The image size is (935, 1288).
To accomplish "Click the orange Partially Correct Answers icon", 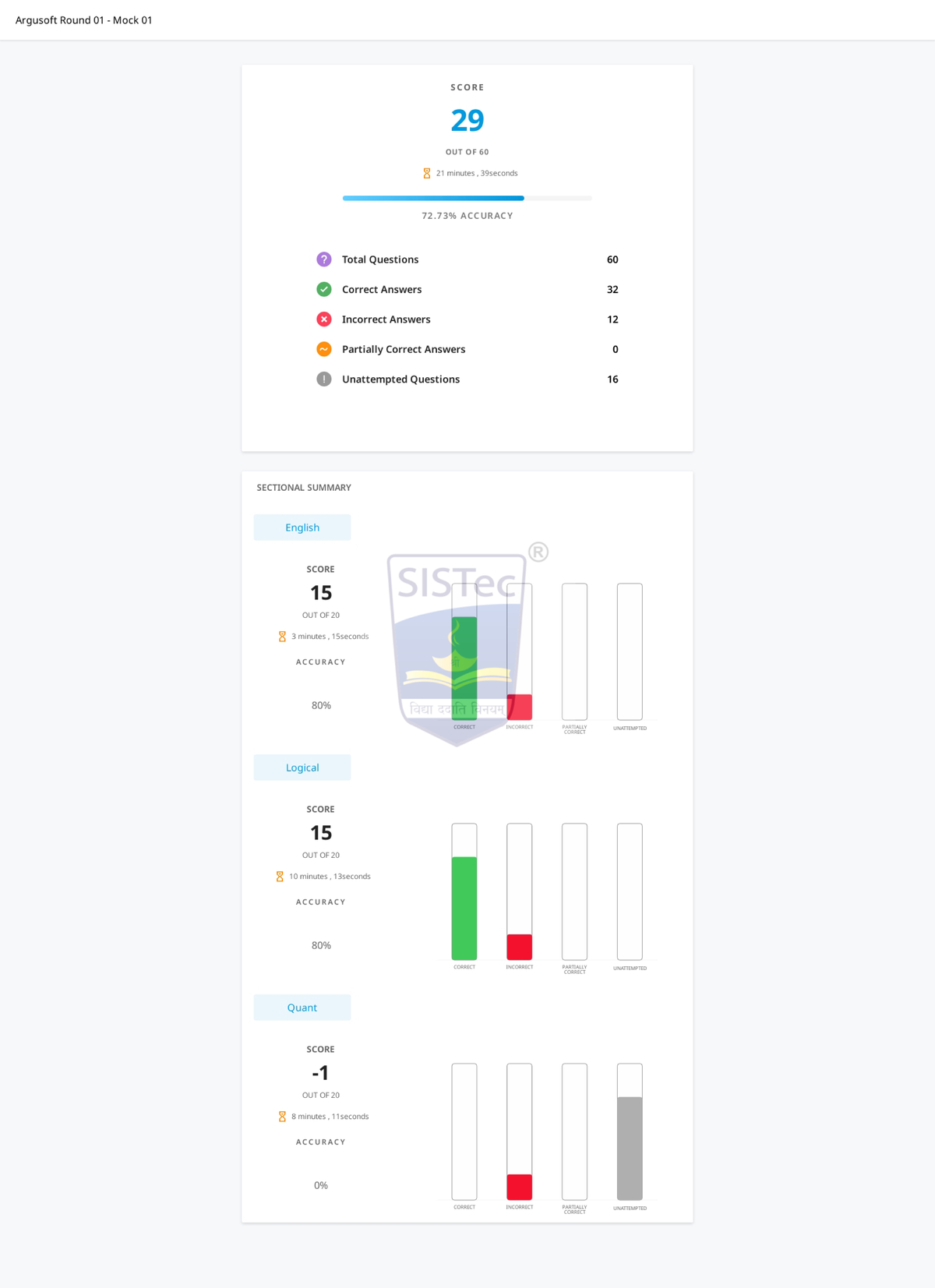I will 324,349.
